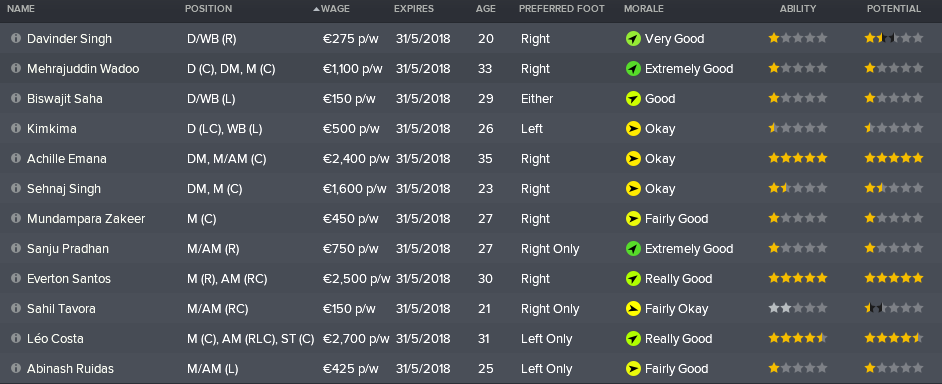The width and height of the screenshot is (942, 384).
Task: Open Mehrajuddin Wadoo player name link
Action: (83, 69)
